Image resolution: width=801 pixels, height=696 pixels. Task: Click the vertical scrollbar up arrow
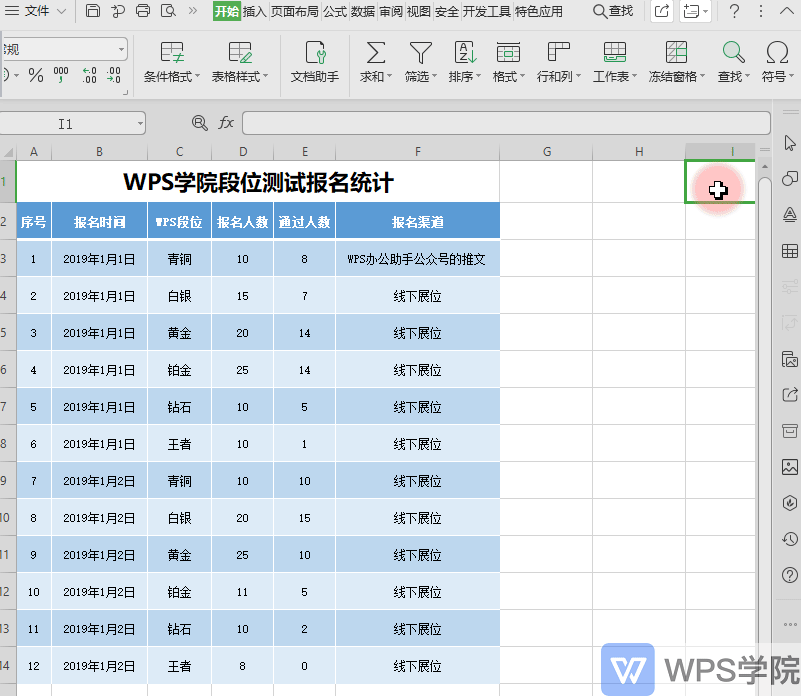[x=765, y=167]
